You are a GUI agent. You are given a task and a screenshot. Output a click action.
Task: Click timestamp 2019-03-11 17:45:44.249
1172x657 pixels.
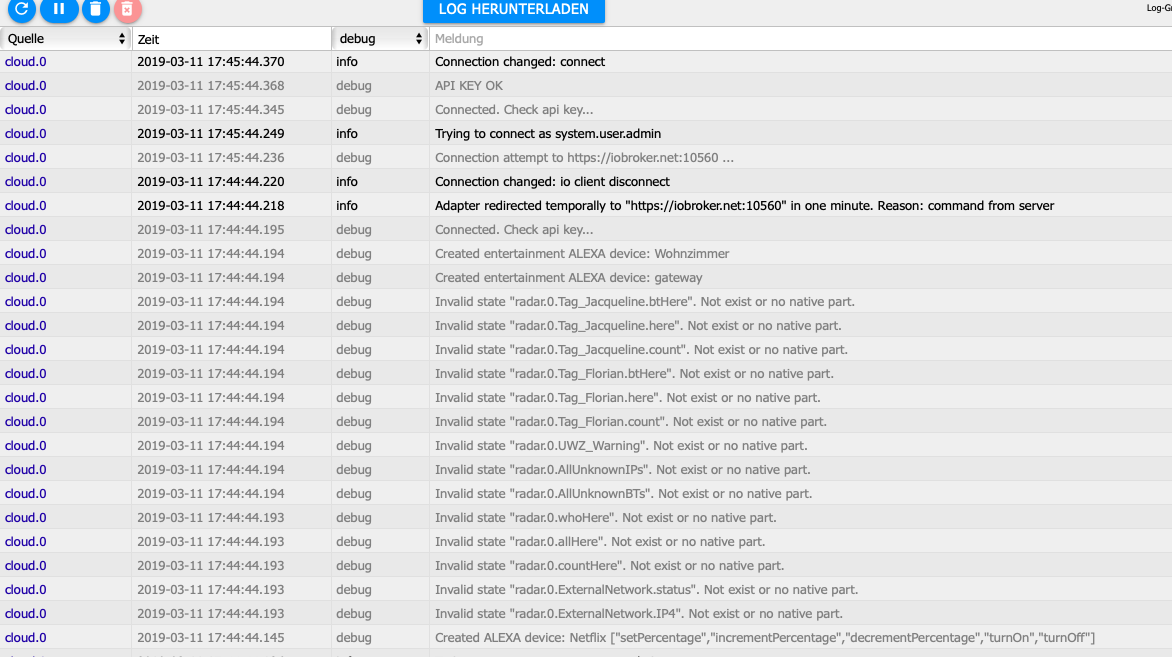tap(211, 134)
